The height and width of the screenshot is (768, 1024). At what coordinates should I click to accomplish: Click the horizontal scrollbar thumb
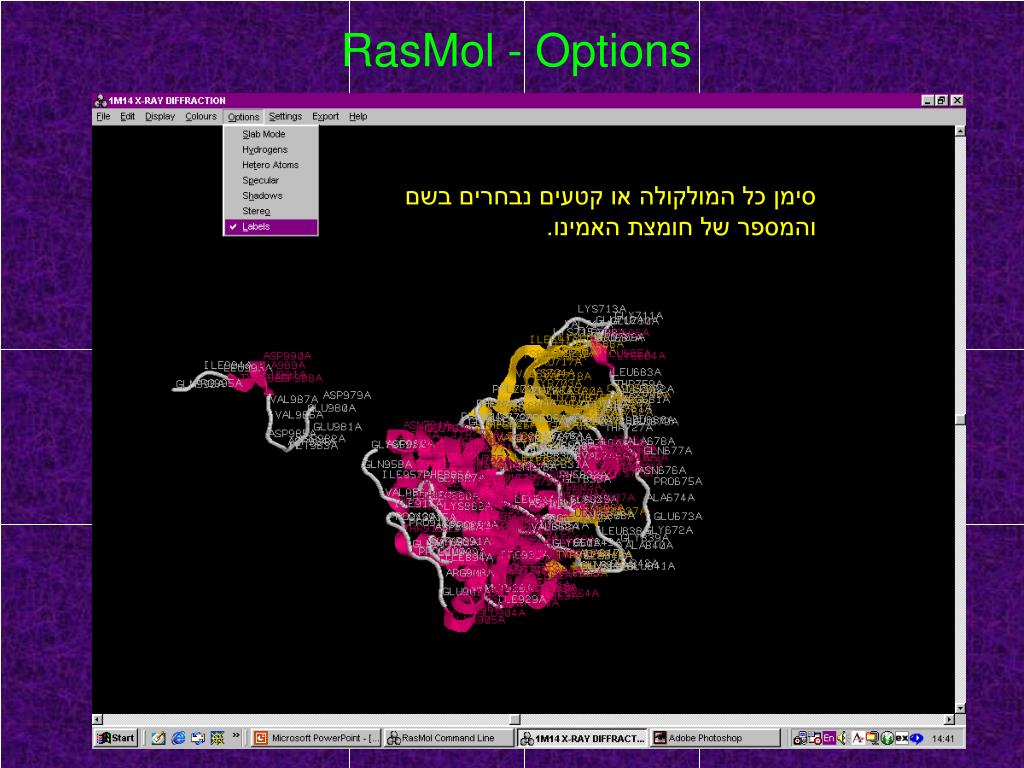[x=515, y=719]
